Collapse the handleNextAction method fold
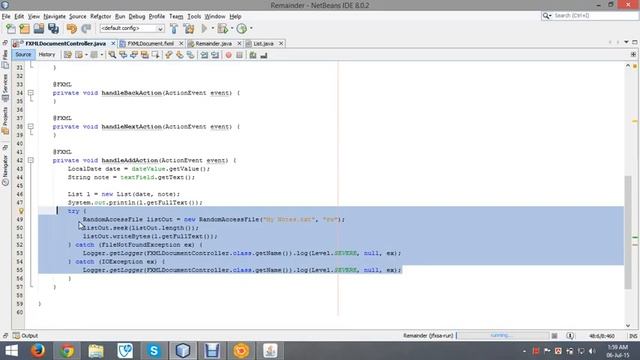The image size is (640, 360). pyautogui.click(x=31, y=127)
